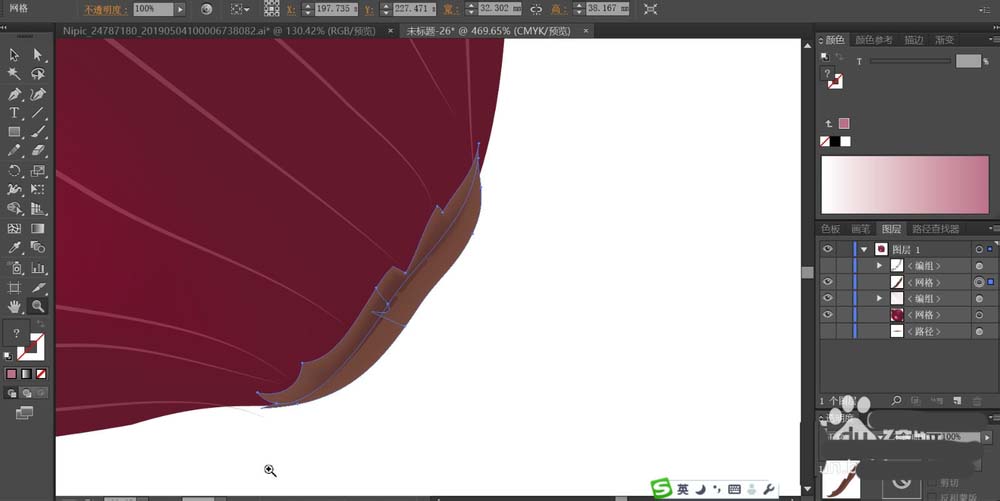Click the Y value stepper arrows
The height and width of the screenshot is (501, 1000).
pyautogui.click(x=385, y=9)
